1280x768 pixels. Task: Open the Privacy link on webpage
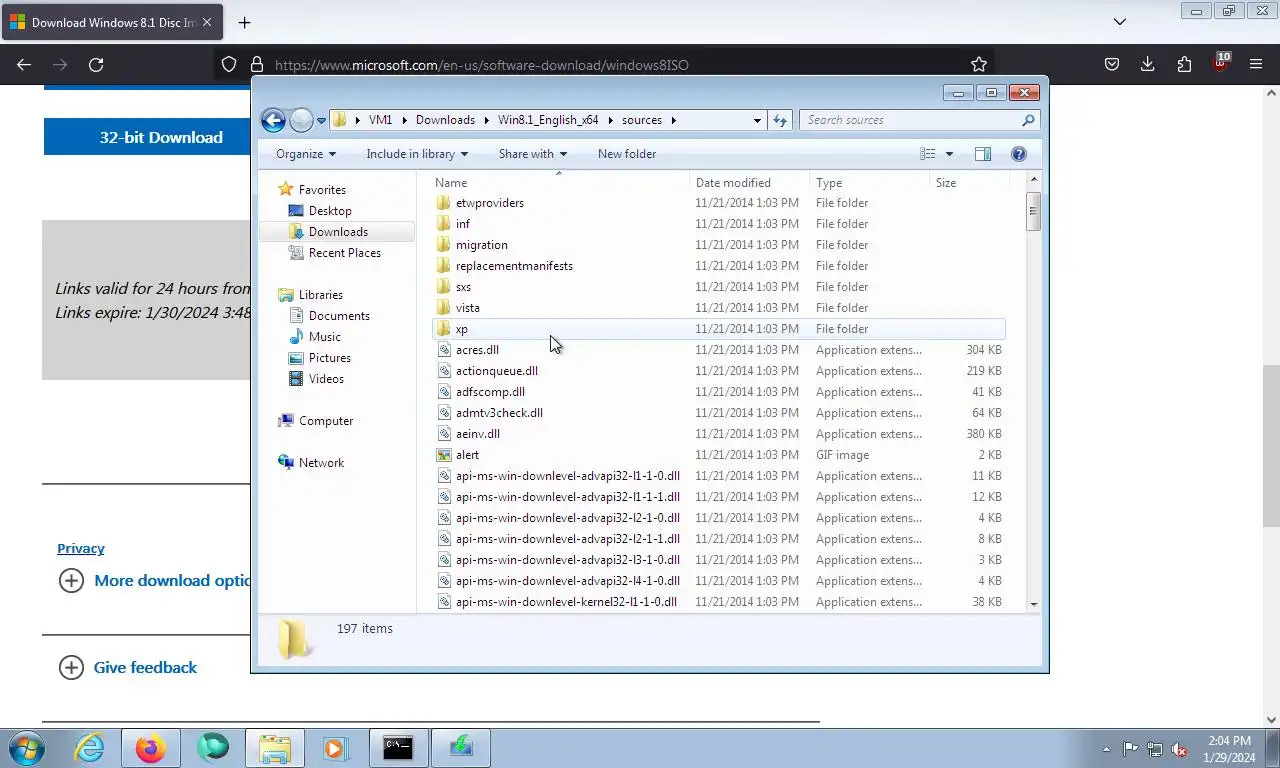[81, 548]
